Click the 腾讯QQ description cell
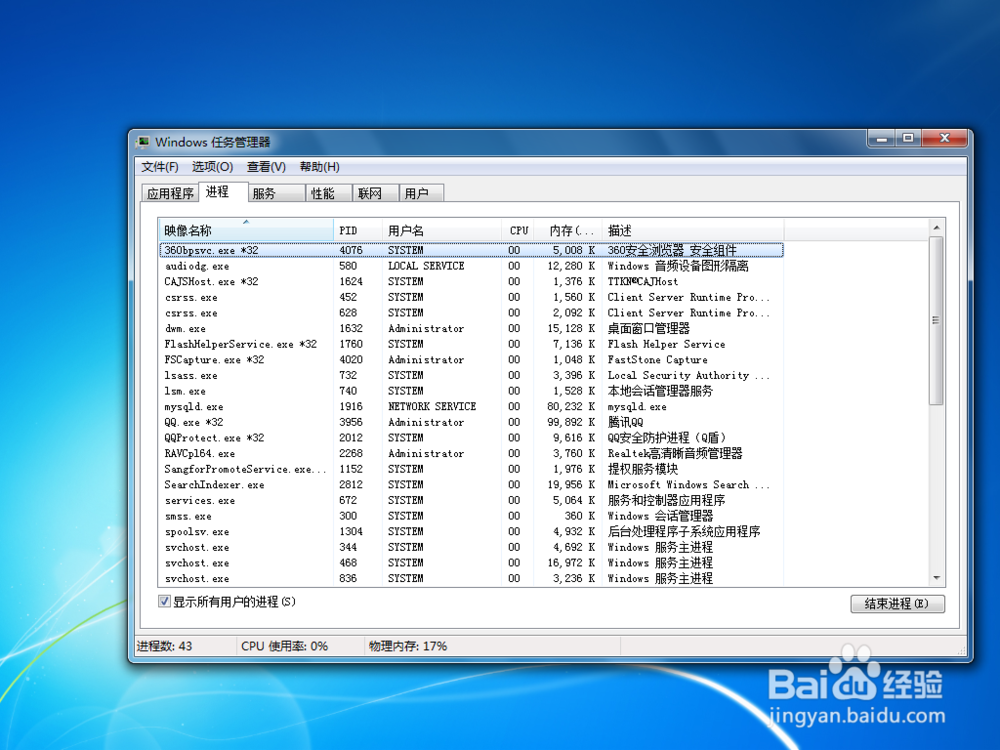The image size is (1000, 750). (x=625, y=422)
